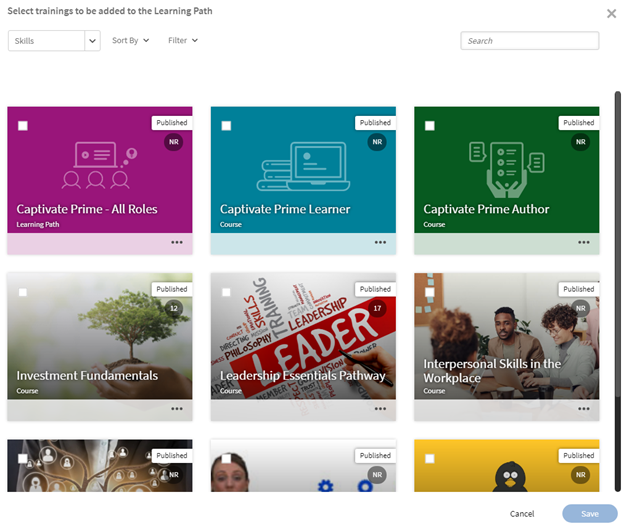Check Captivate Prime - All Roles checkbox
This screenshot has height=532, width=624.
[x=23, y=126]
